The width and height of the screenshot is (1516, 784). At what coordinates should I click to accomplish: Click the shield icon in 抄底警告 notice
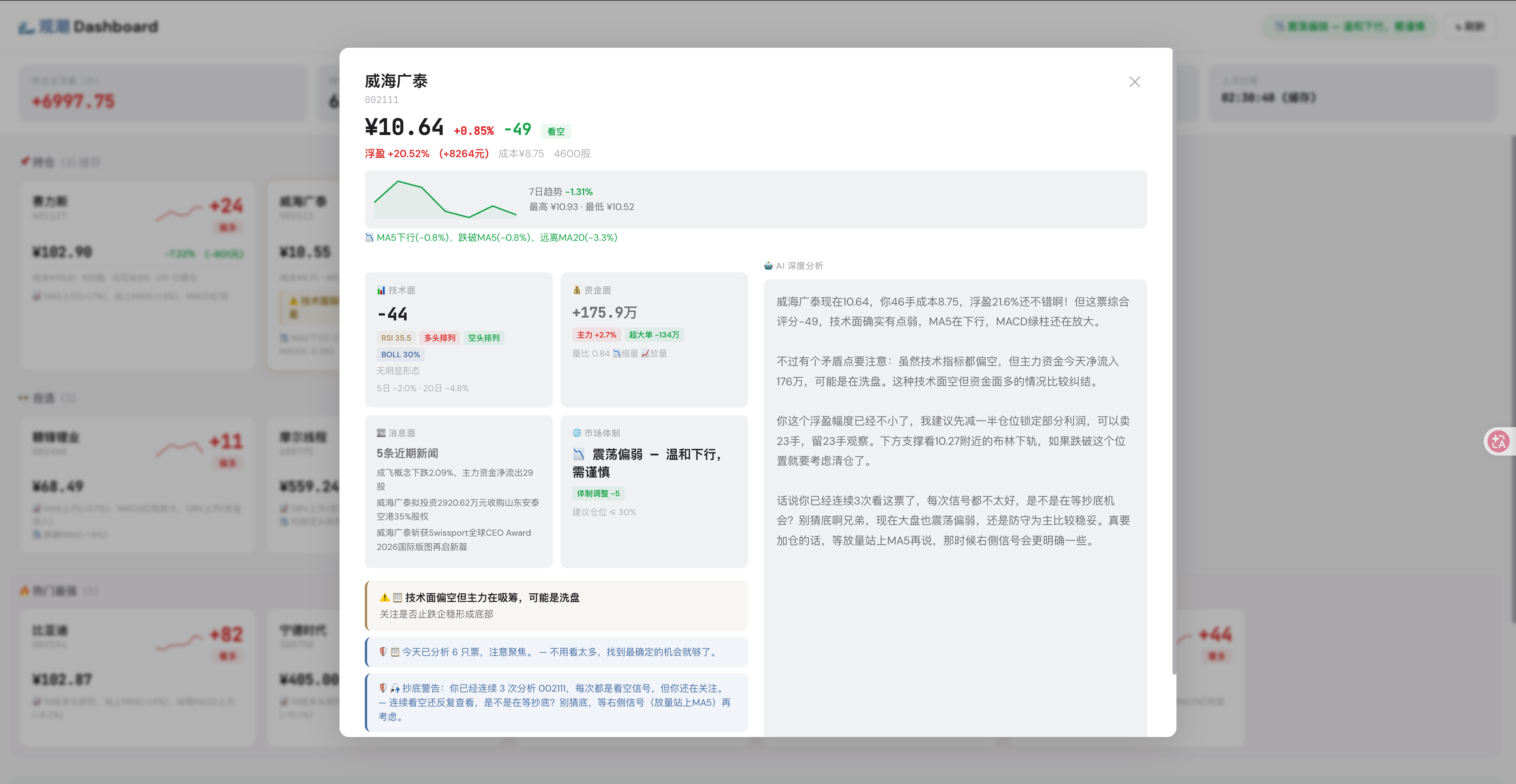tap(383, 688)
